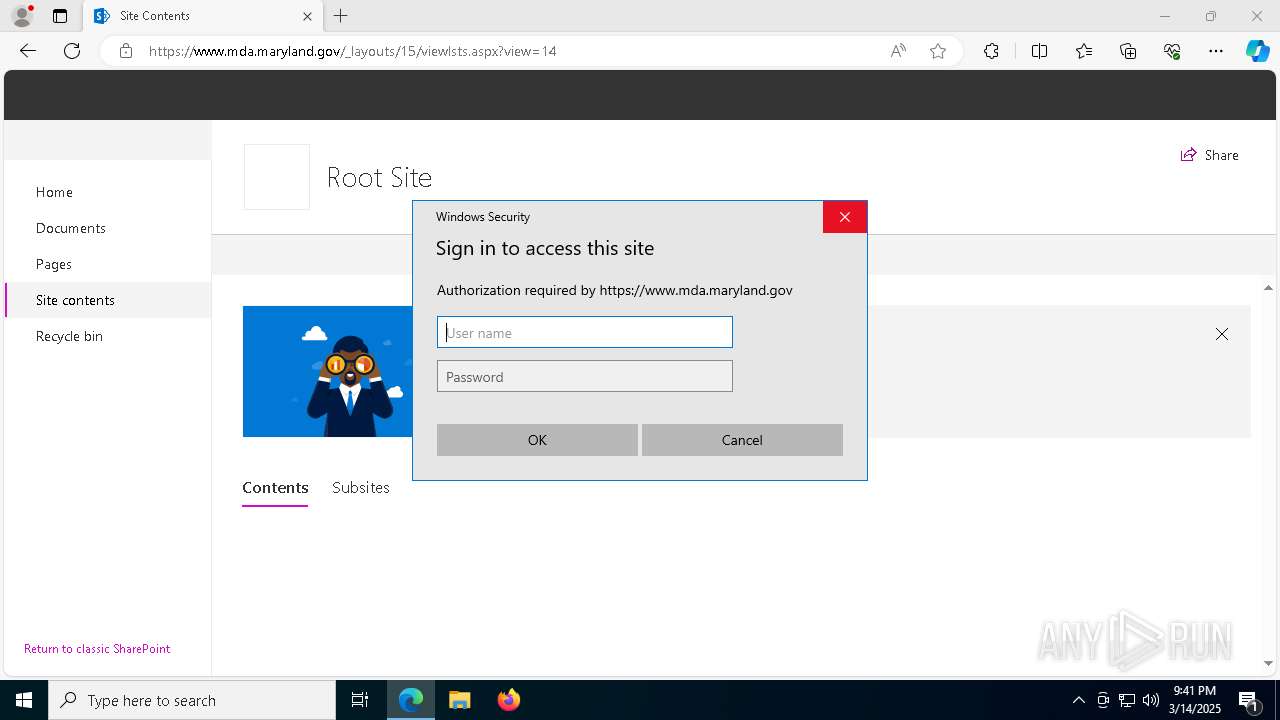Confirm sign-in with OK button
This screenshot has height=720, width=1280.
537,440
